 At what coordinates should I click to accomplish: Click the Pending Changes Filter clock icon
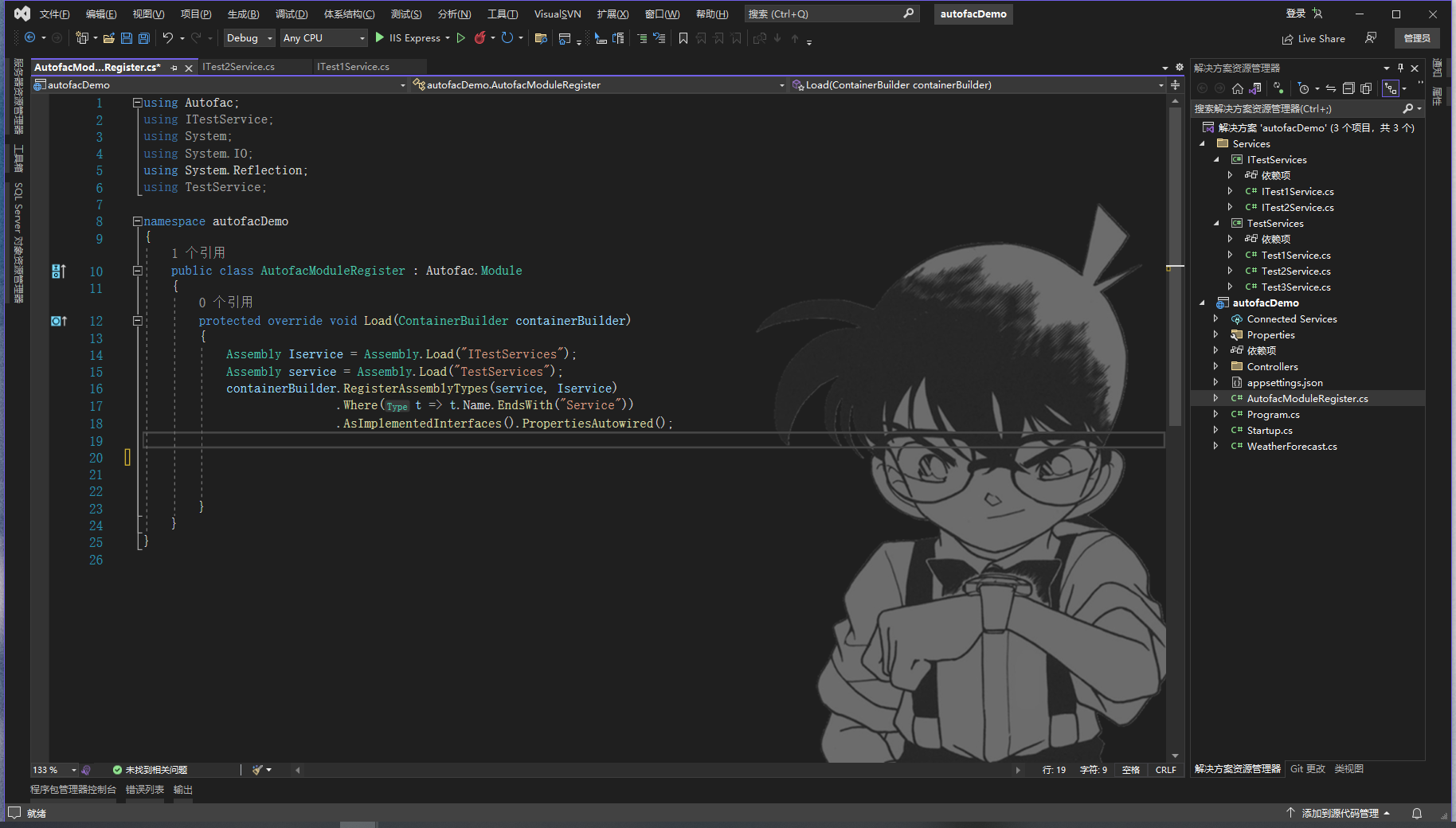pos(1303,88)
